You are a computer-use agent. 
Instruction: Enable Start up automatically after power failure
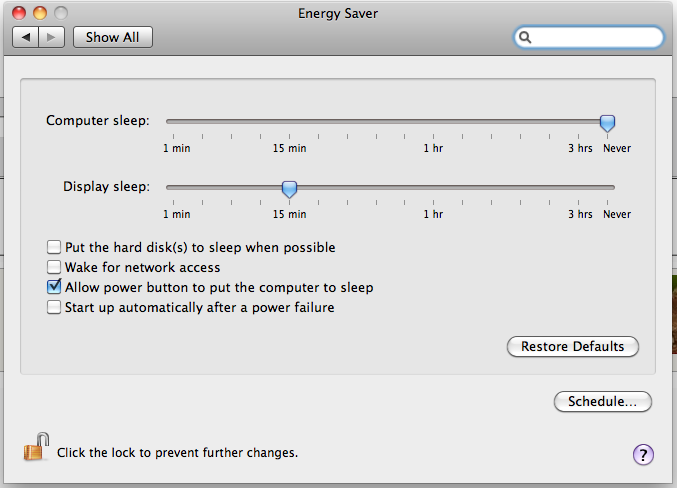coord(54,307)
